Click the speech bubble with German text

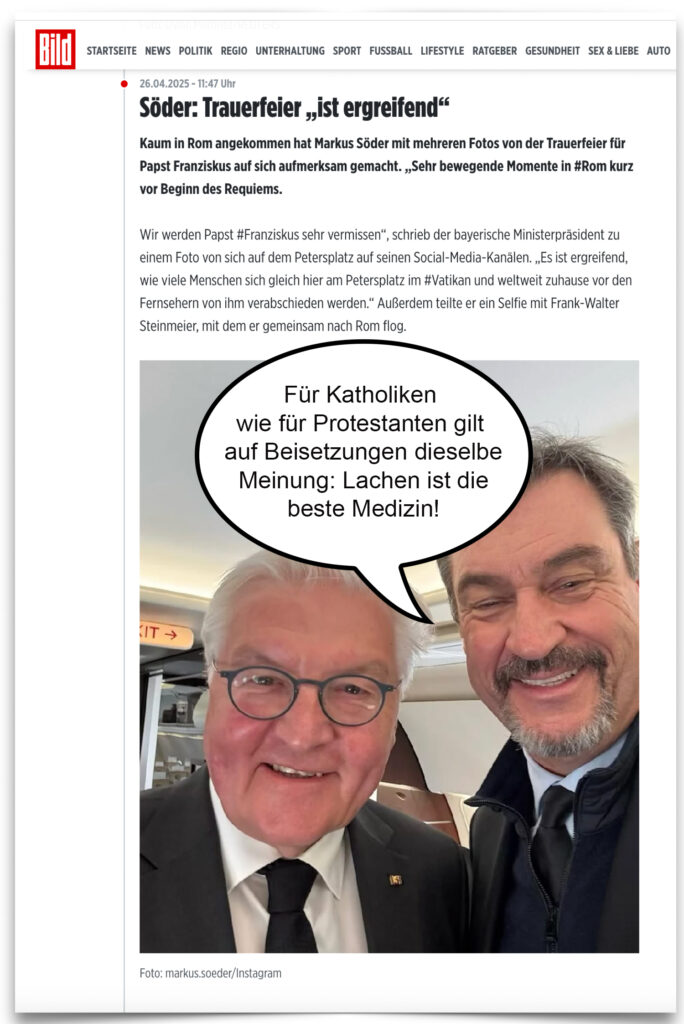(x=363, y=452)
